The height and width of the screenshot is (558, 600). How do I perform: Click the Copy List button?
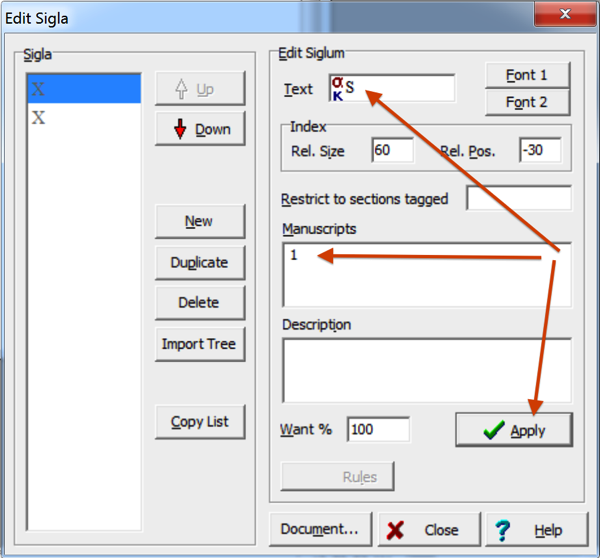(x=199, y=422)
